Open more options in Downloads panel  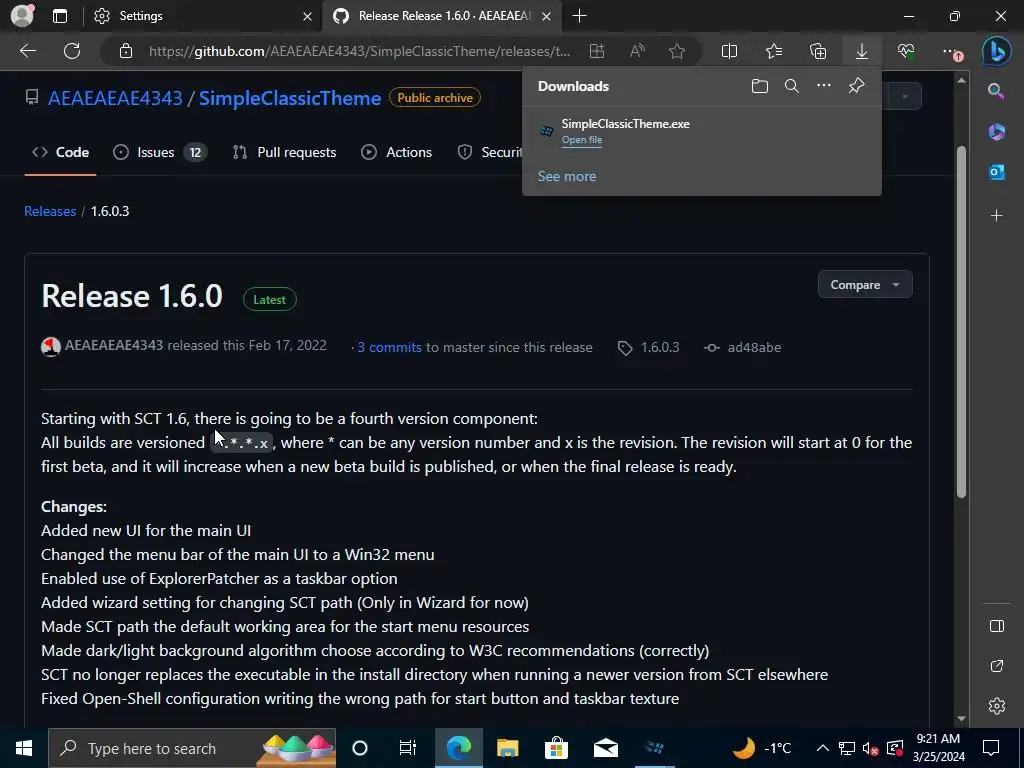pyautogui.click(x=824, y=86)
